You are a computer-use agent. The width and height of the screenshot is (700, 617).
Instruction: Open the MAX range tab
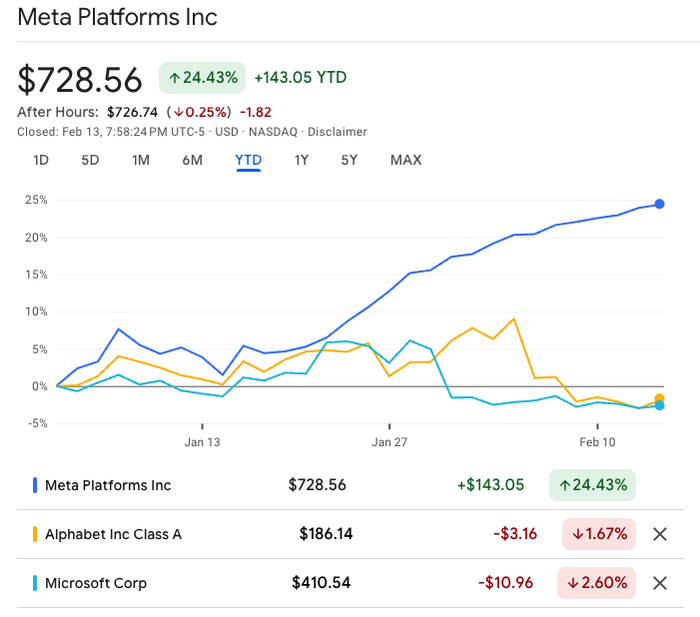(x=406, y=160)
